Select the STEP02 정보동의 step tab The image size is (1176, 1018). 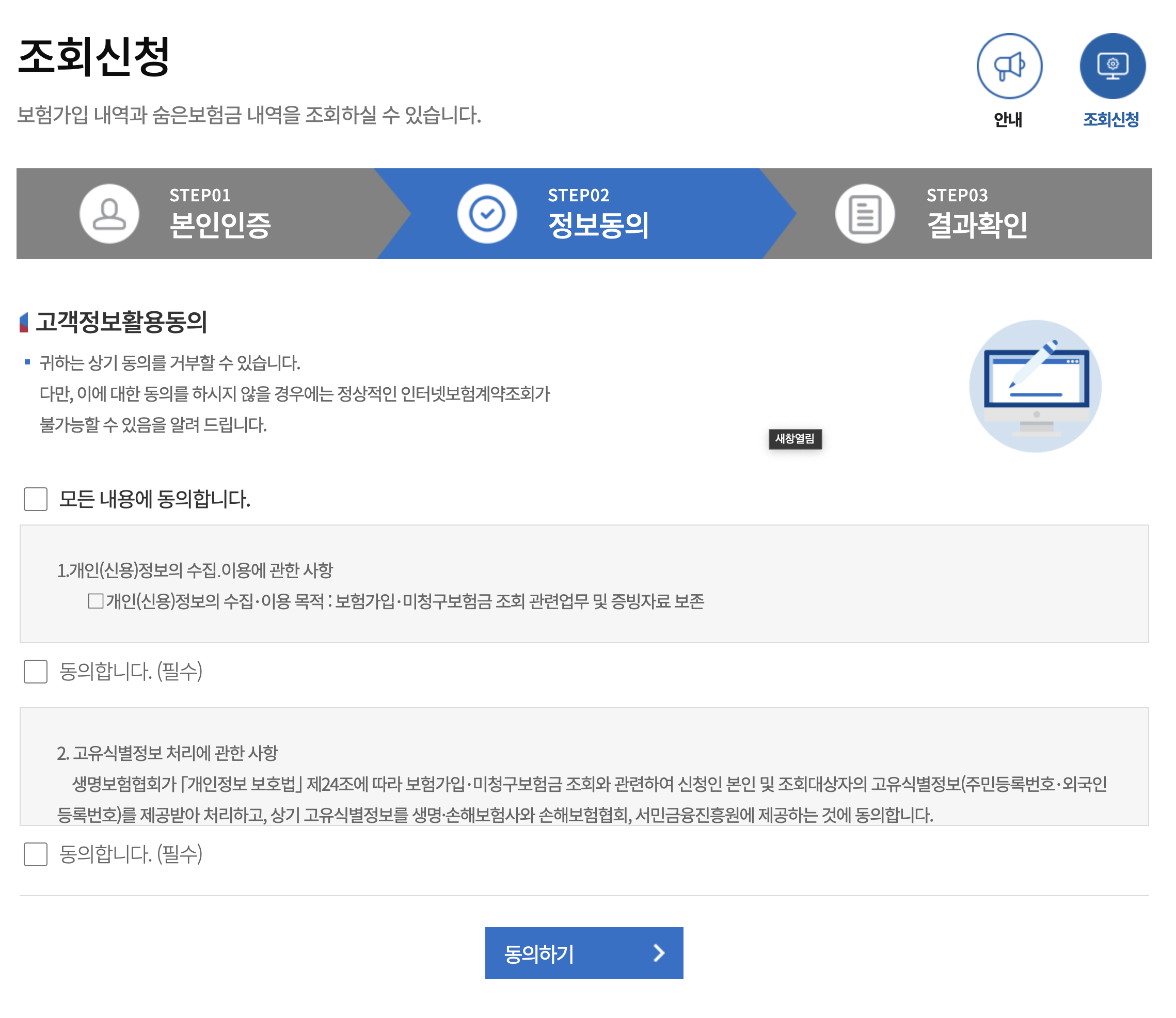(598, 214)
